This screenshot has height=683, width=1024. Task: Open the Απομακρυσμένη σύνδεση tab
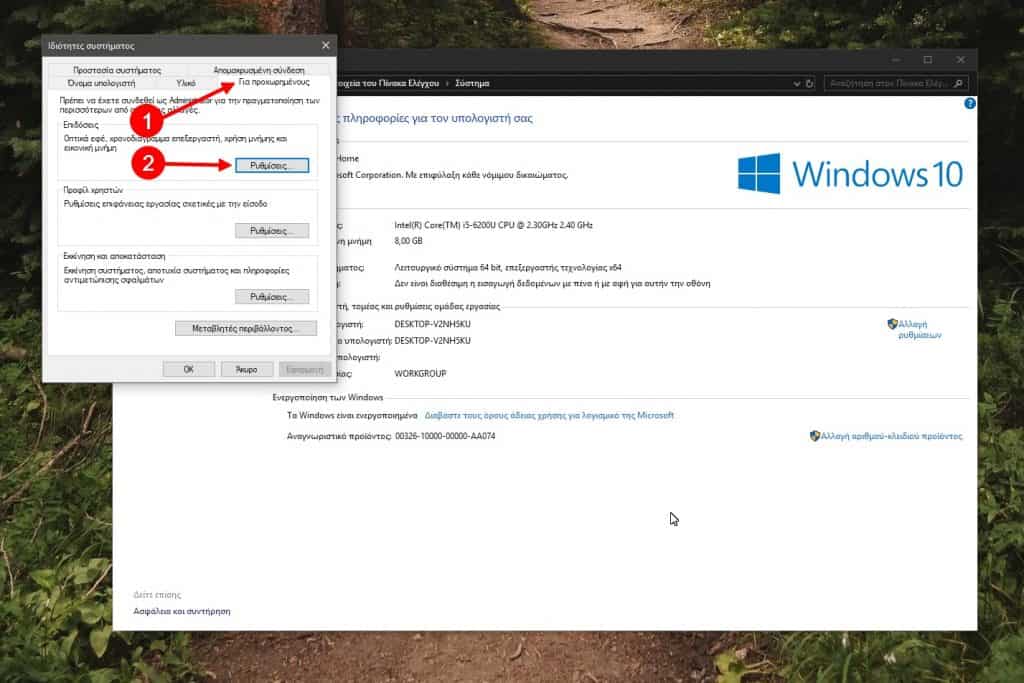257,70
